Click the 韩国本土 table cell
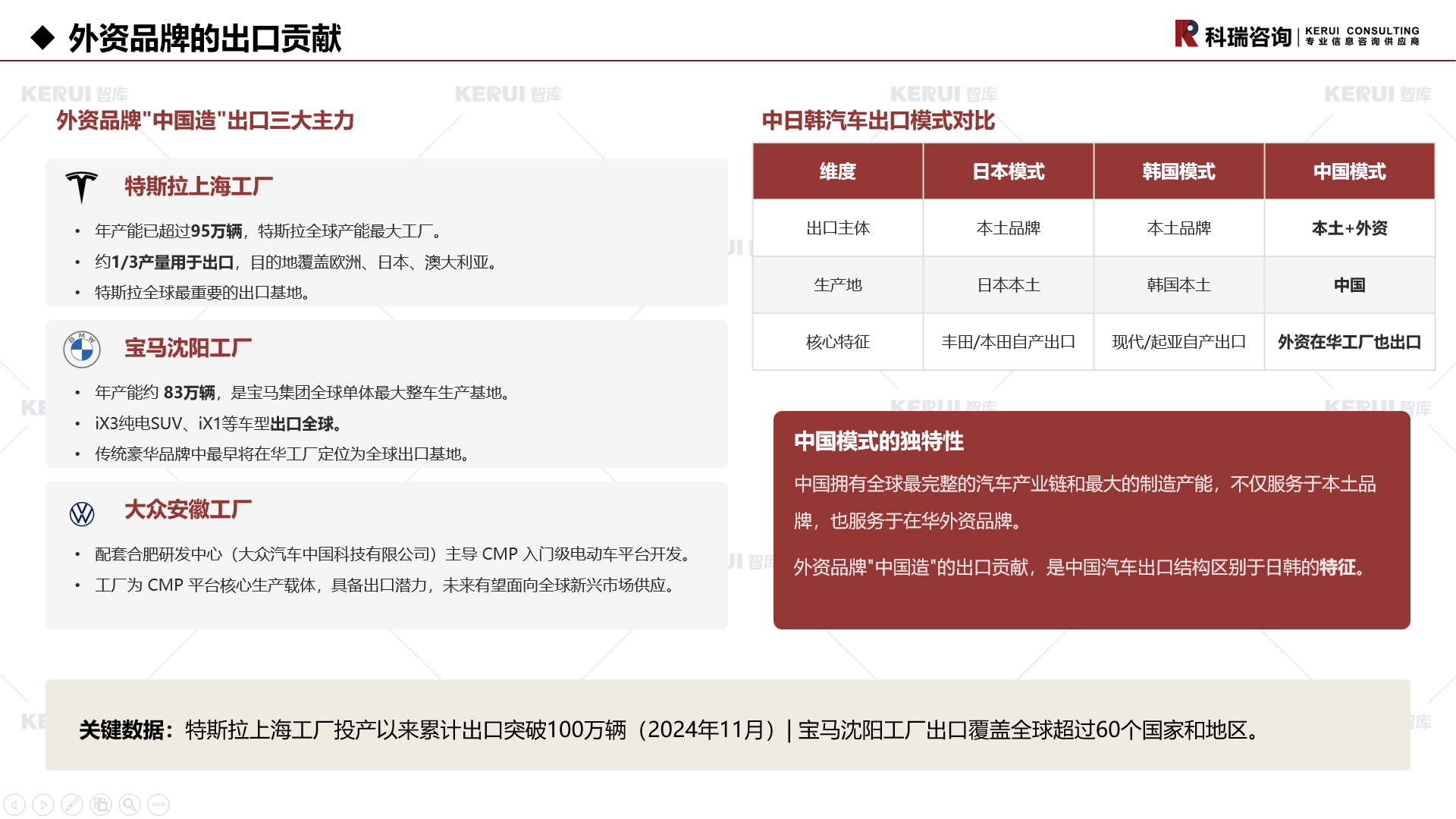 pos(1179,285)
